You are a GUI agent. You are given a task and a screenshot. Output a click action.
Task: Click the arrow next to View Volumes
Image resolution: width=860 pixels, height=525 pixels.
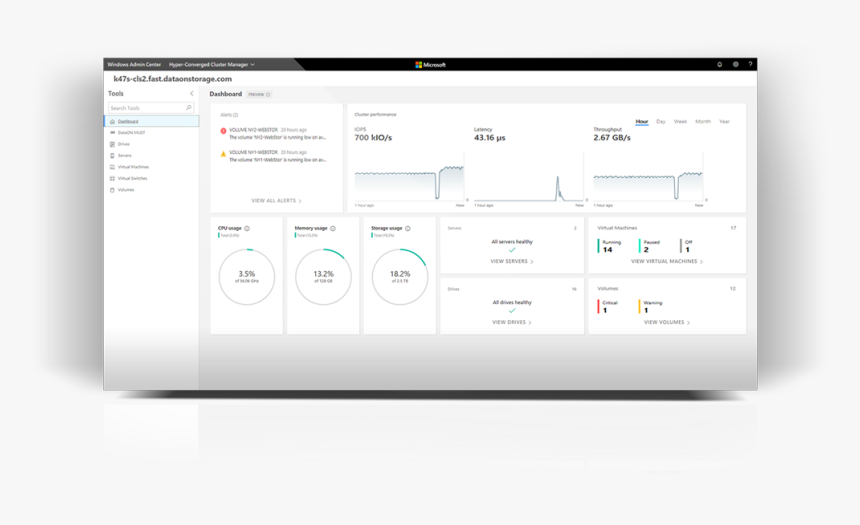(x=689, y=323)
